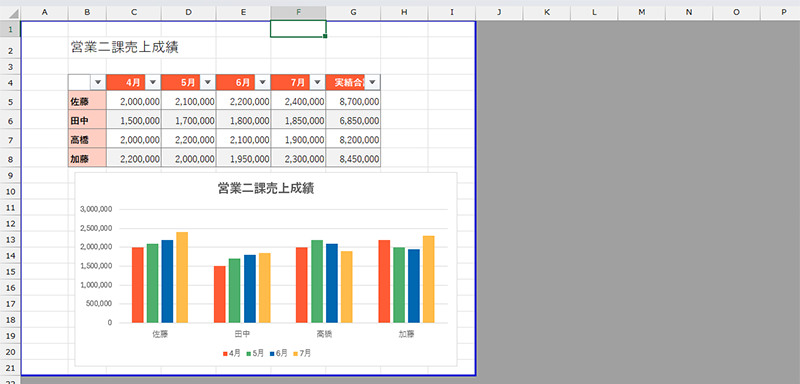
Task: Click 田中's red 4月 bar in chart
Action: coord(219,294)
